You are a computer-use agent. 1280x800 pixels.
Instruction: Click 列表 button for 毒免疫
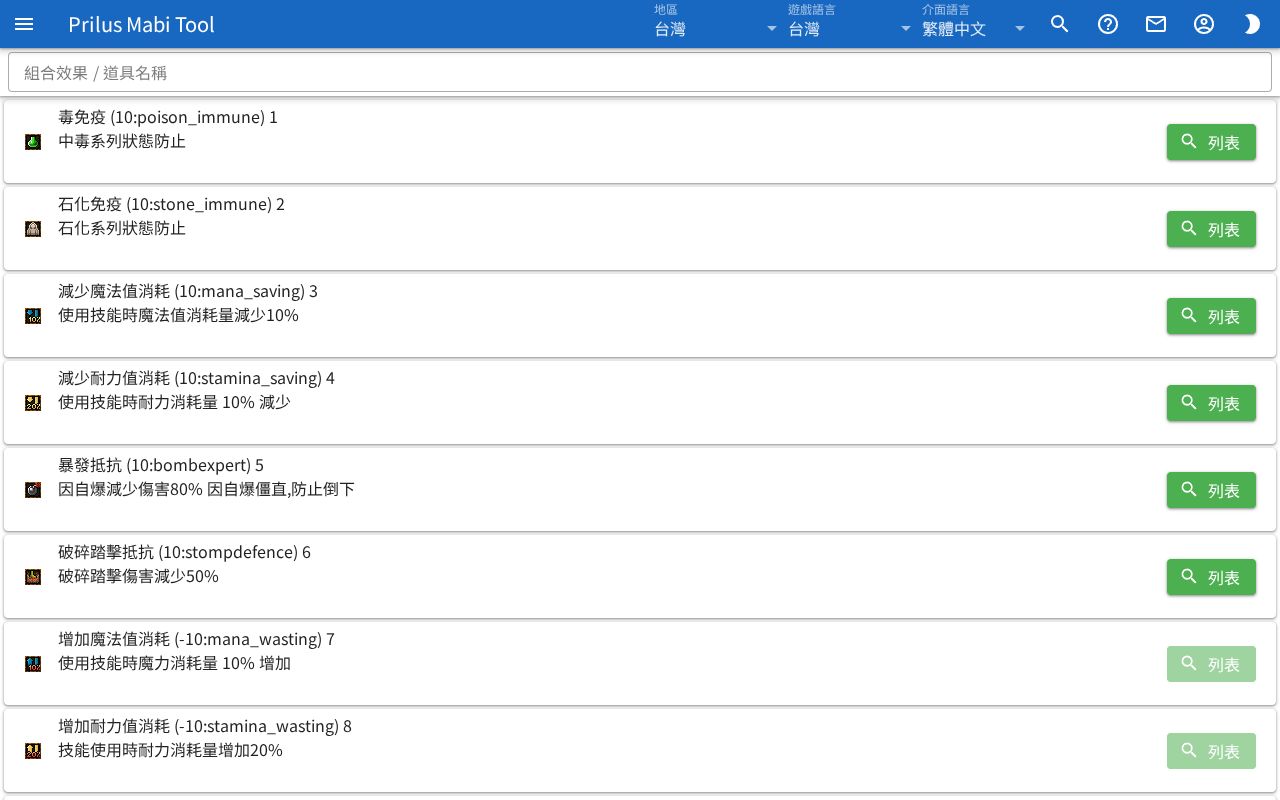1211,142
